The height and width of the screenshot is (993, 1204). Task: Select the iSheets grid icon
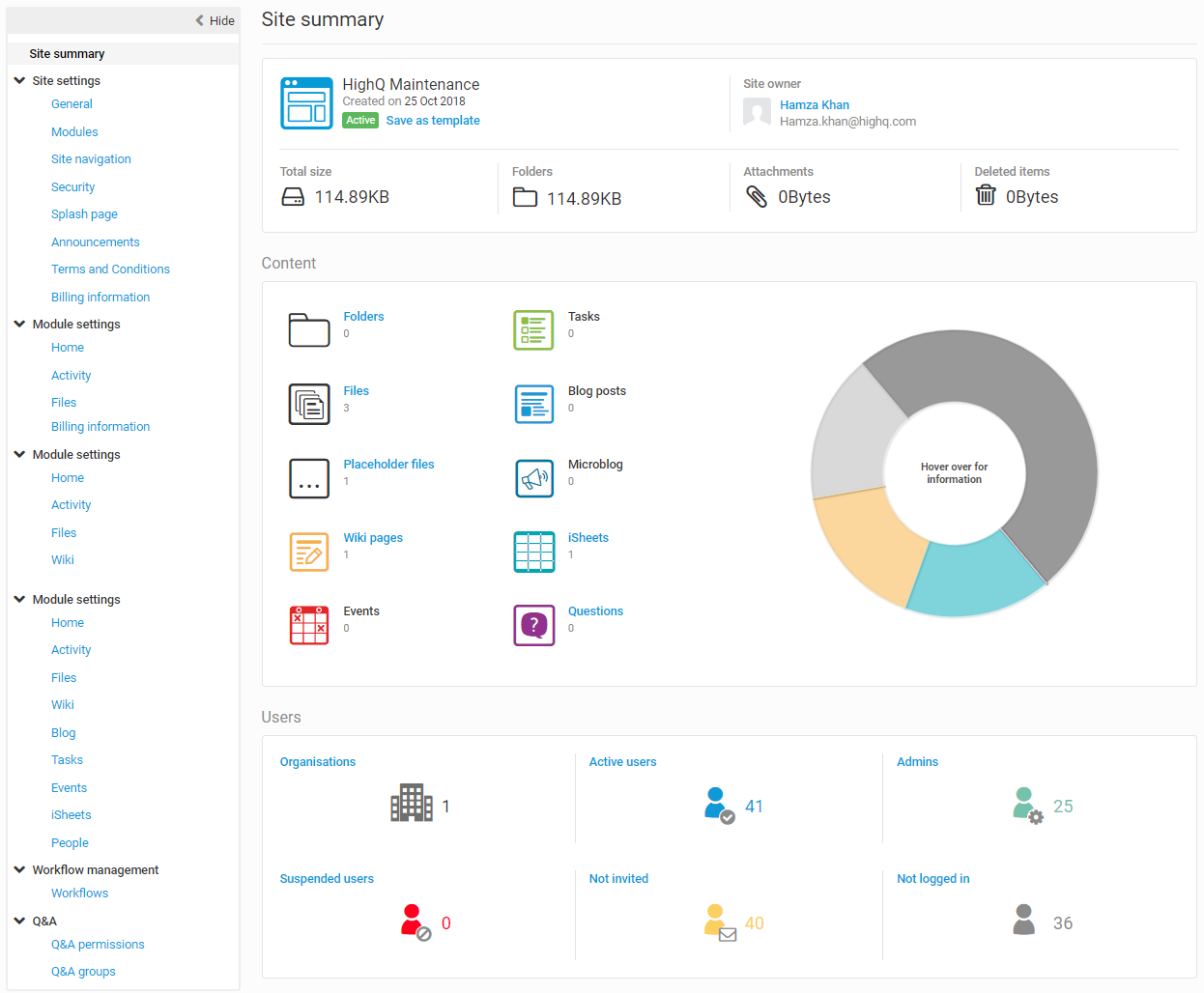point(534,552)
